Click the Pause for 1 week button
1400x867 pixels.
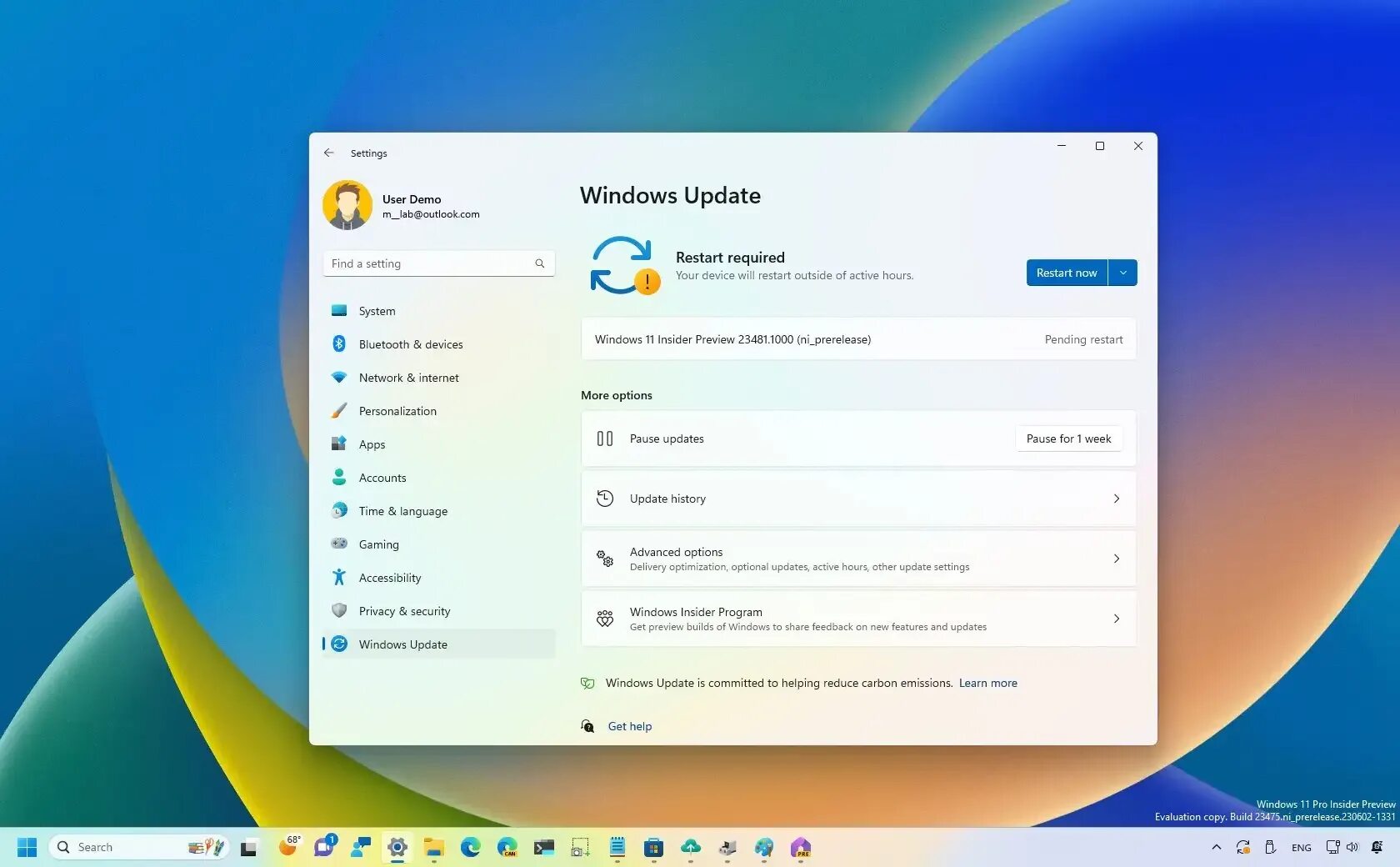(x=1068, y=439)
